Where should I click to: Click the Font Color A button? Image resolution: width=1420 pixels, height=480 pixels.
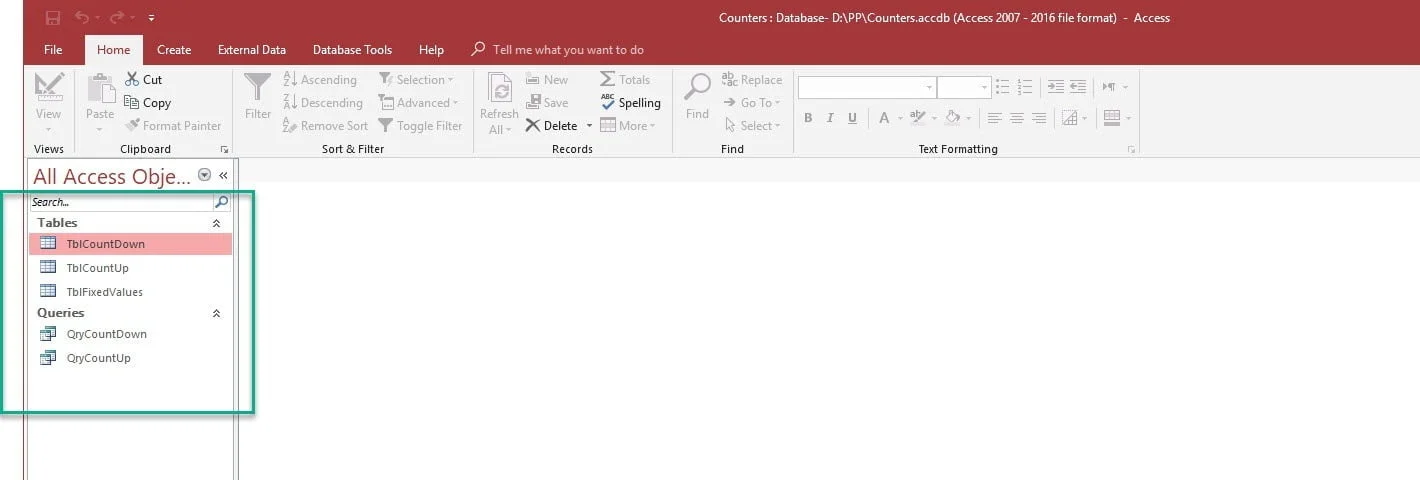pos(884,118)
